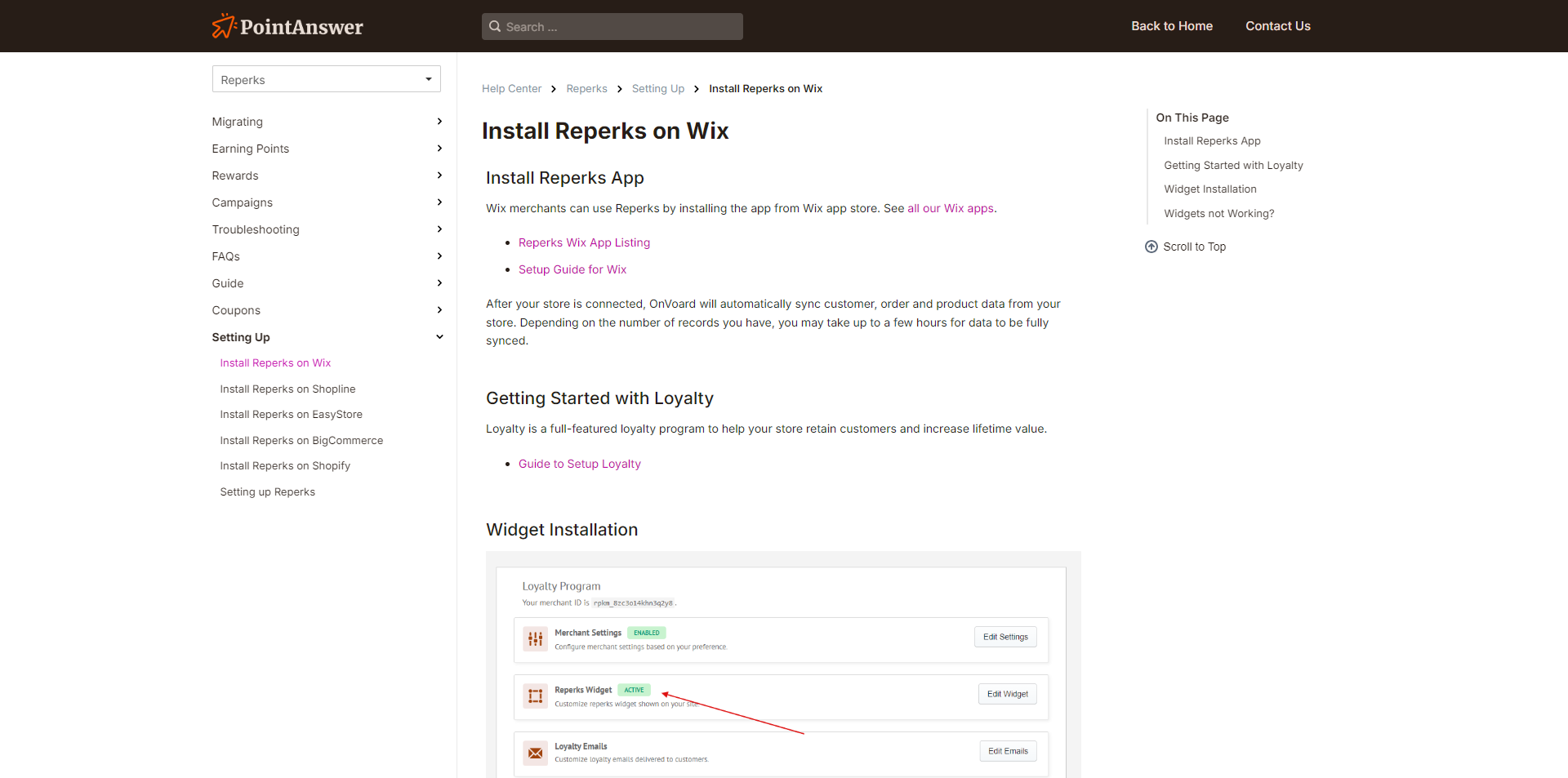Image resolution: width=1568 pixels, height=778 pixels.
Task: Click the Scroll to Top arrow icon
Action: [1151, 247]
